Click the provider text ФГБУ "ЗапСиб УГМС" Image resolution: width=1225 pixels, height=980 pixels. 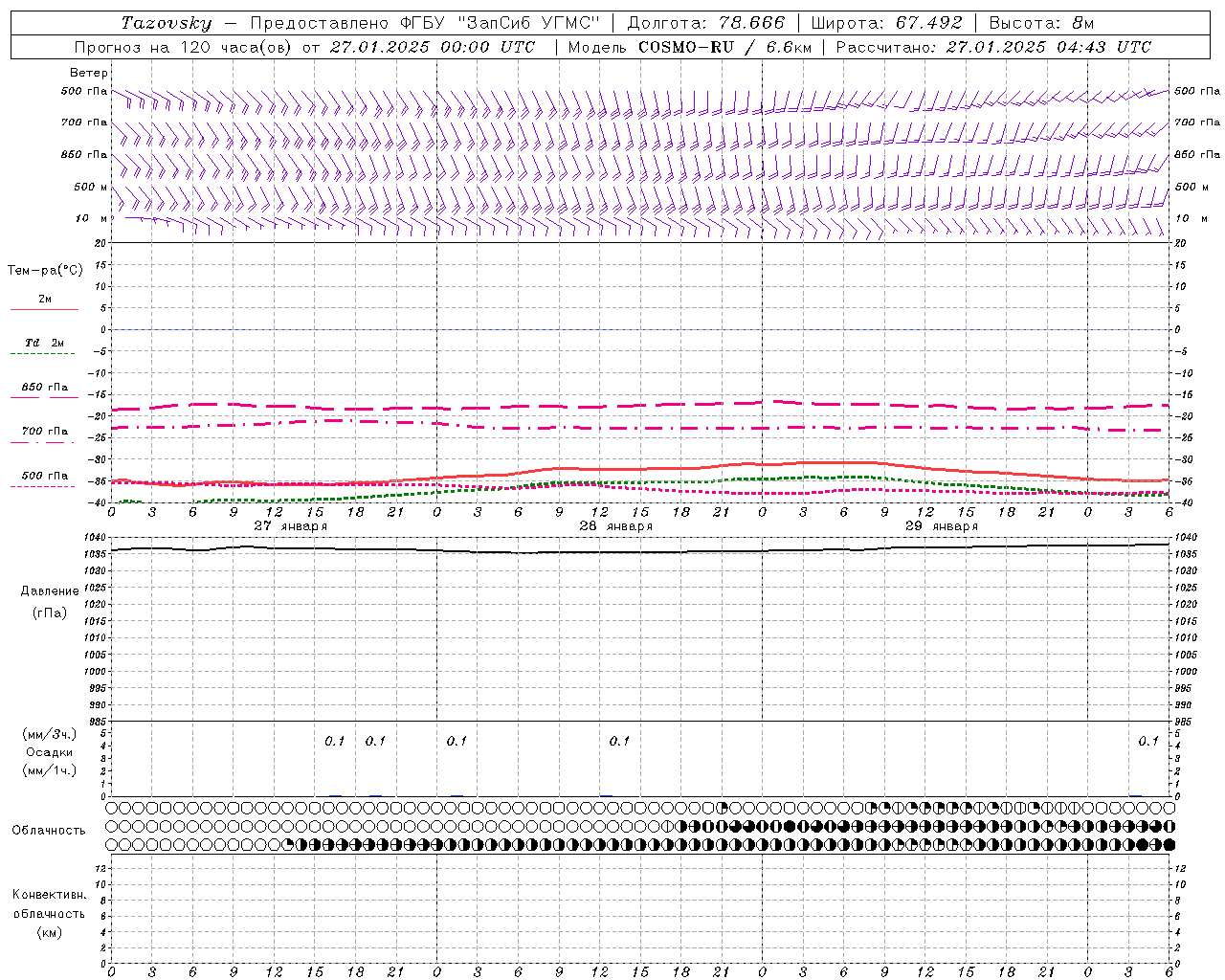[x=499, y=23]
